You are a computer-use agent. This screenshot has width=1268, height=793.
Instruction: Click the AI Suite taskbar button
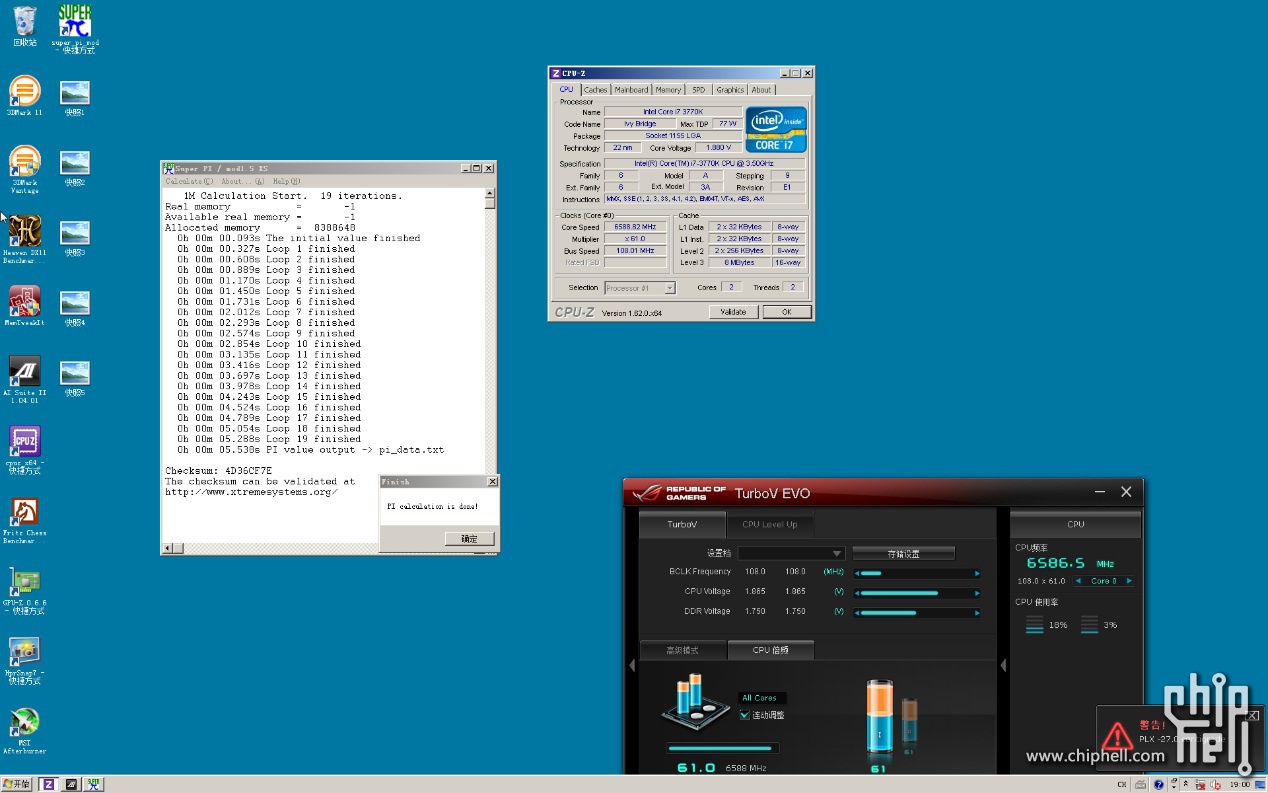[71, 785]
